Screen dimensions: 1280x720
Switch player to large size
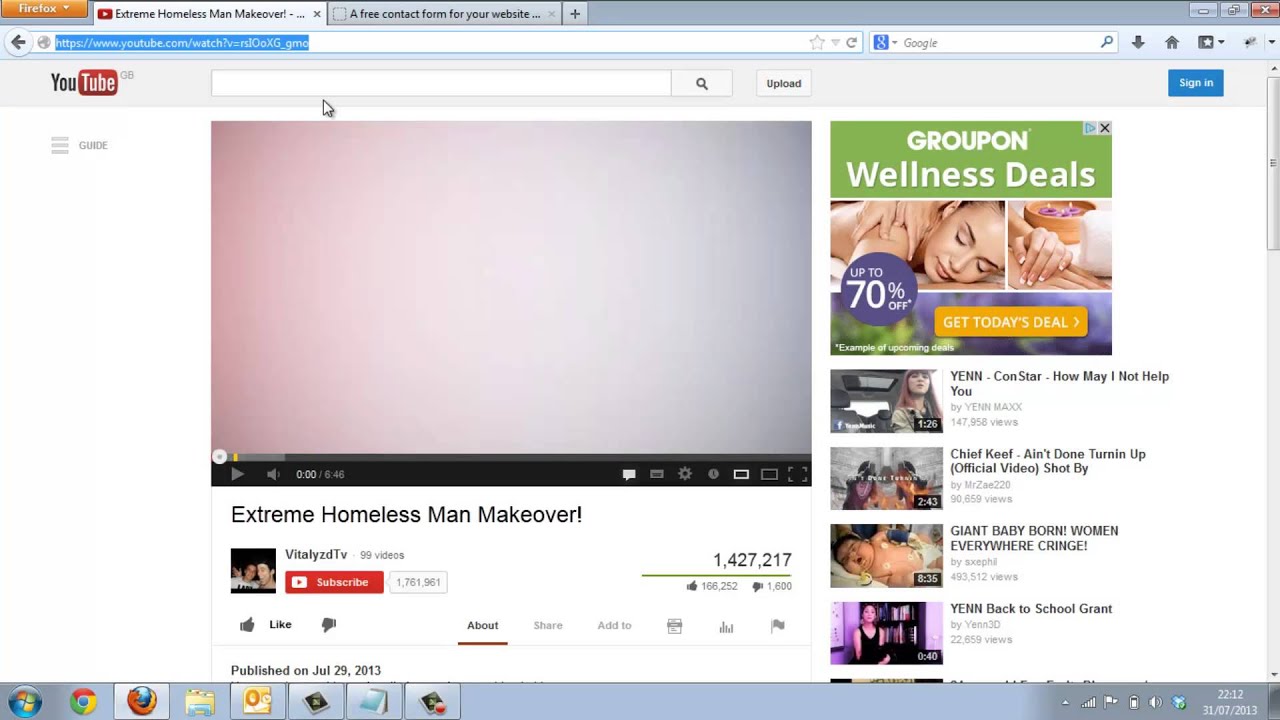(x=769, y=474)
